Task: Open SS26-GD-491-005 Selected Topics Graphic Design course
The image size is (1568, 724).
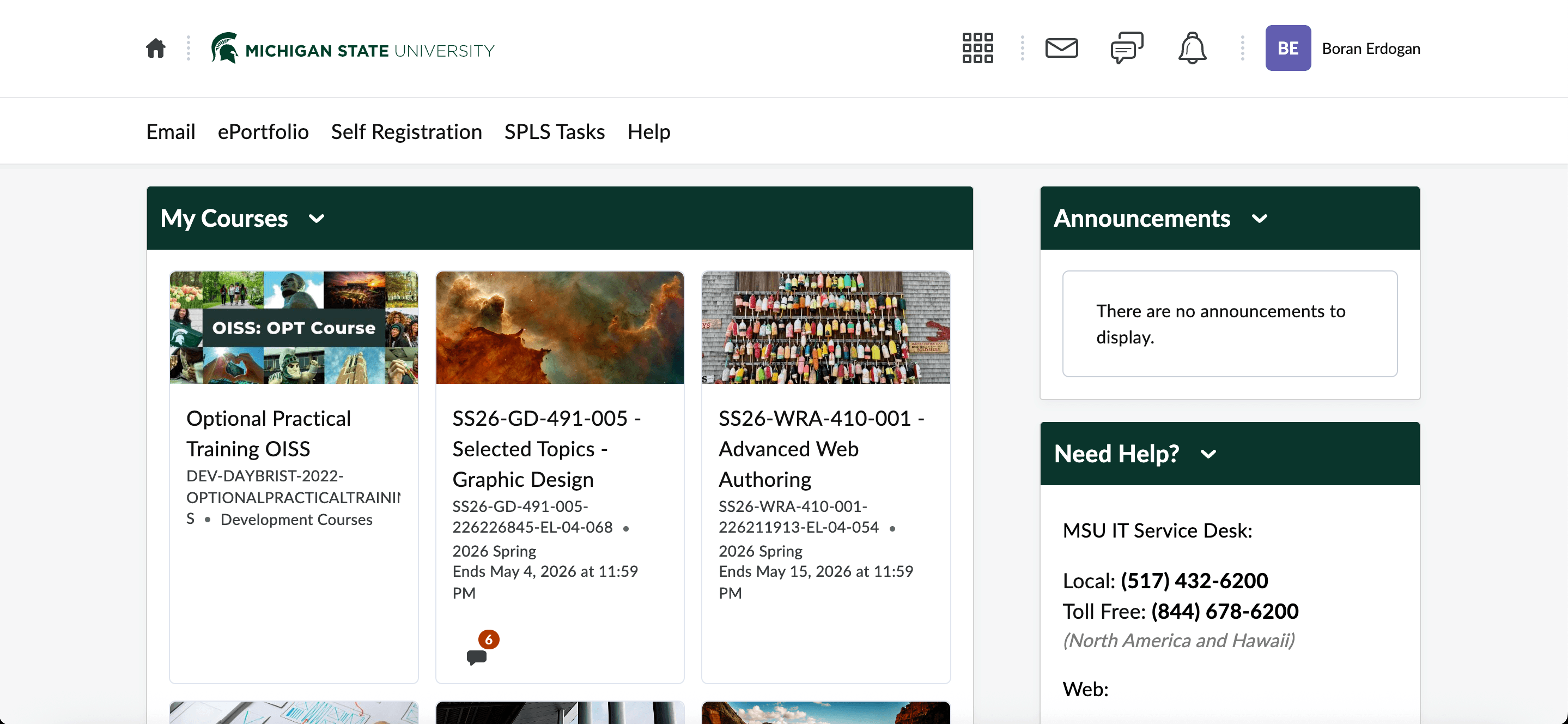Action: pos(546,449)
